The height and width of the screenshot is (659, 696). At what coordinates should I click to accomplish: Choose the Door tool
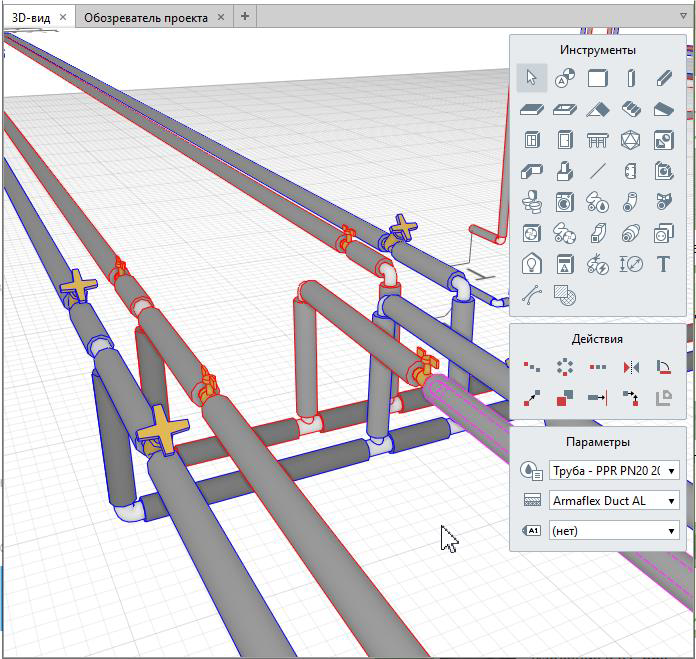[565, 140]
